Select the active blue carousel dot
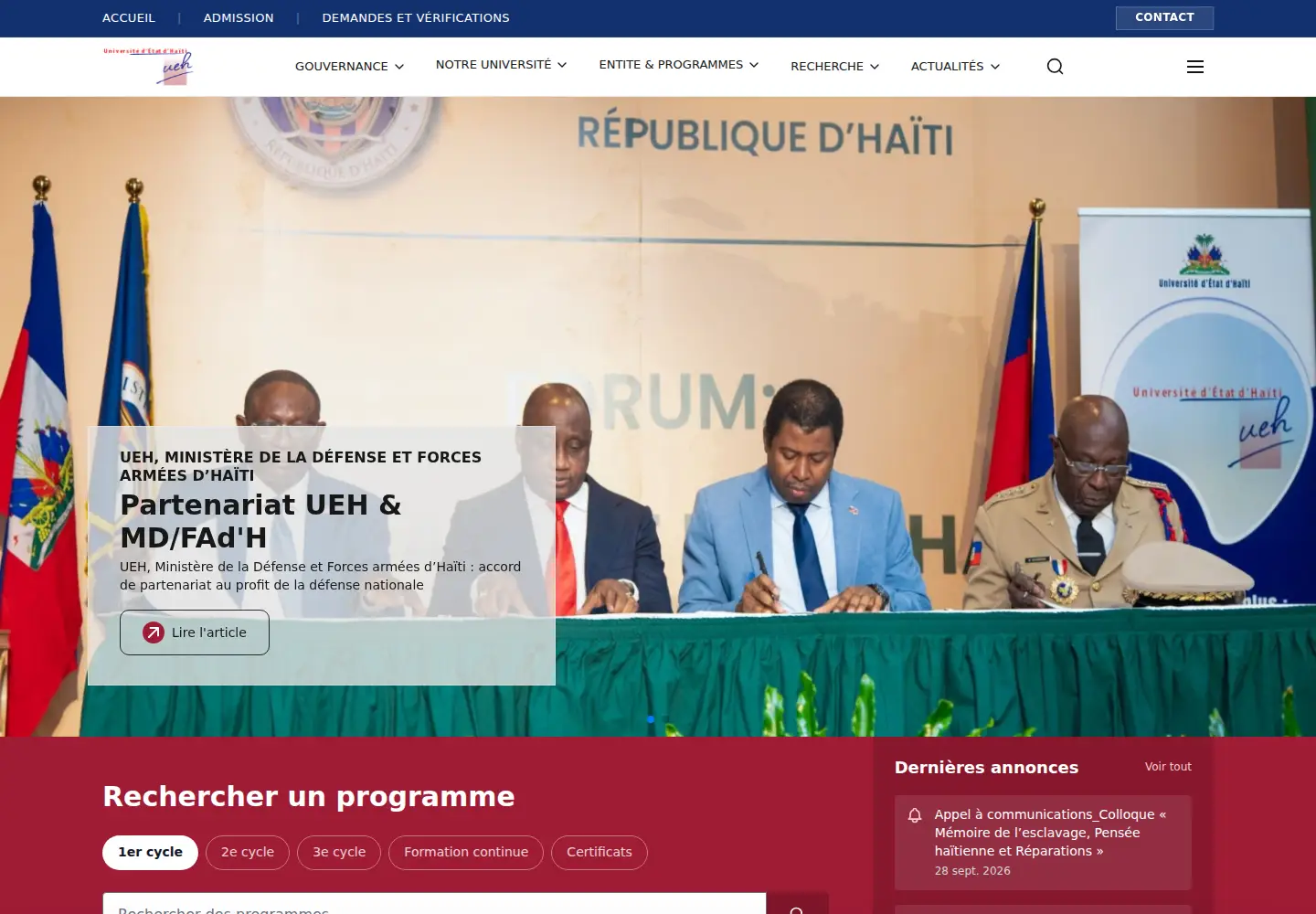 [x=651, y=719]
